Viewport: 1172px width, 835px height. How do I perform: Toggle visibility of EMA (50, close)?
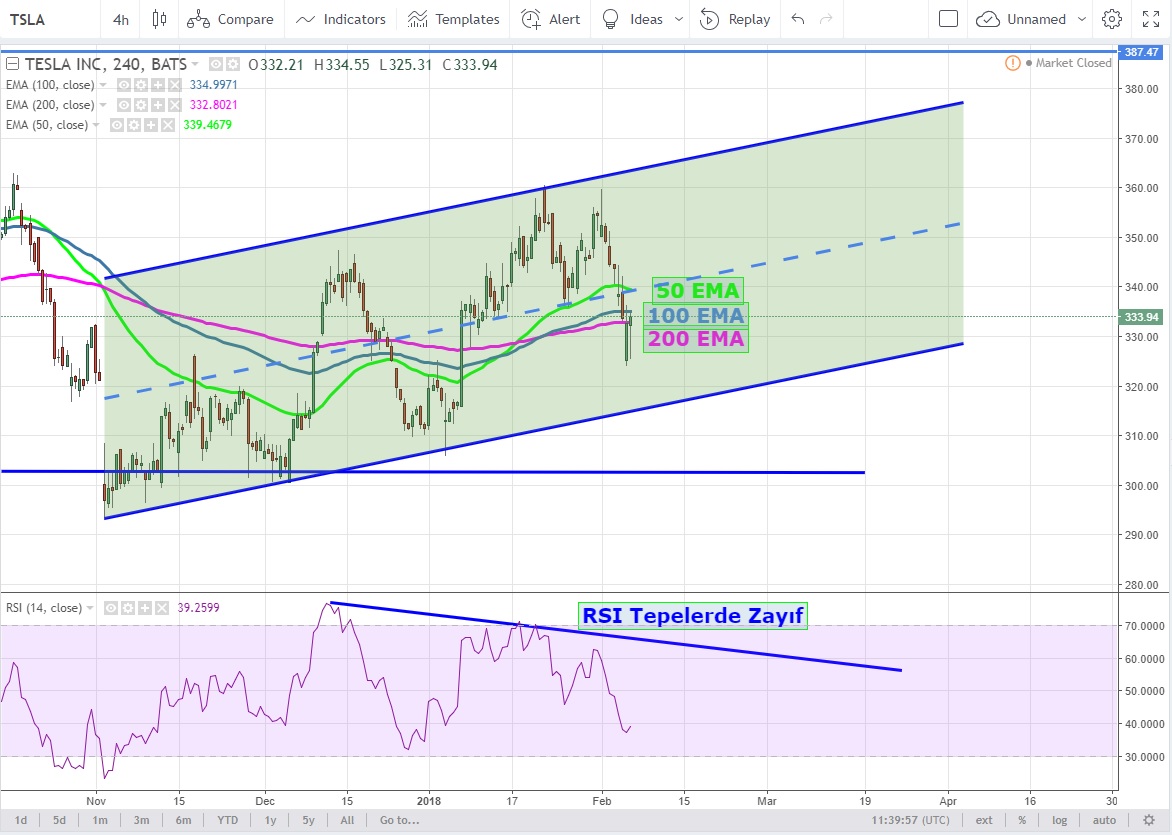tap(117, 125)
